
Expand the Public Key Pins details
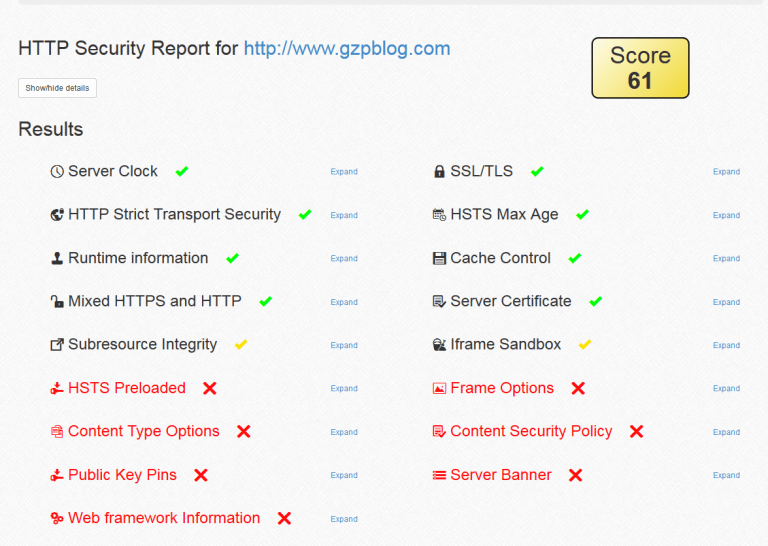344,475
